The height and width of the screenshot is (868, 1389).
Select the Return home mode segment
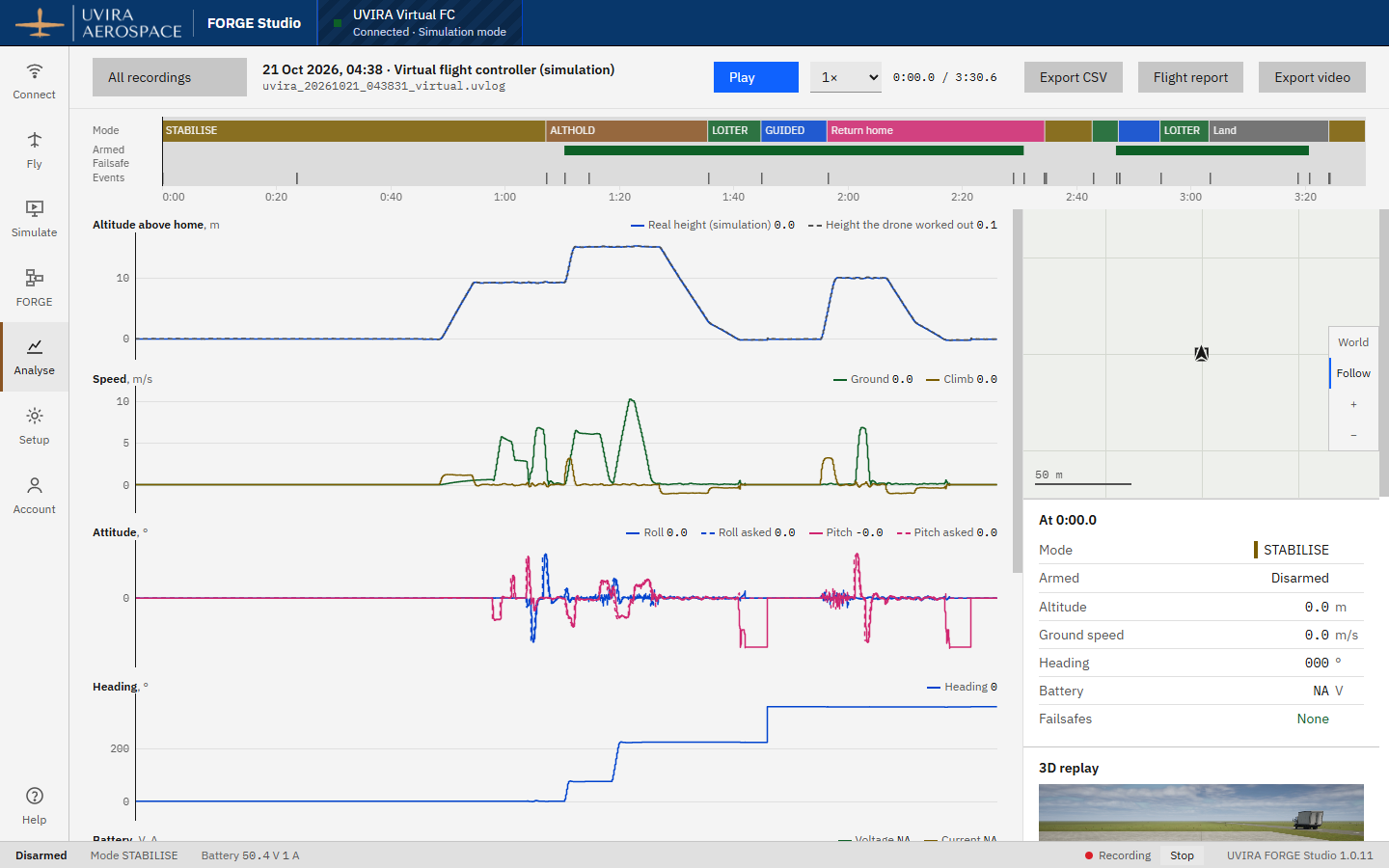pos(936,130)
